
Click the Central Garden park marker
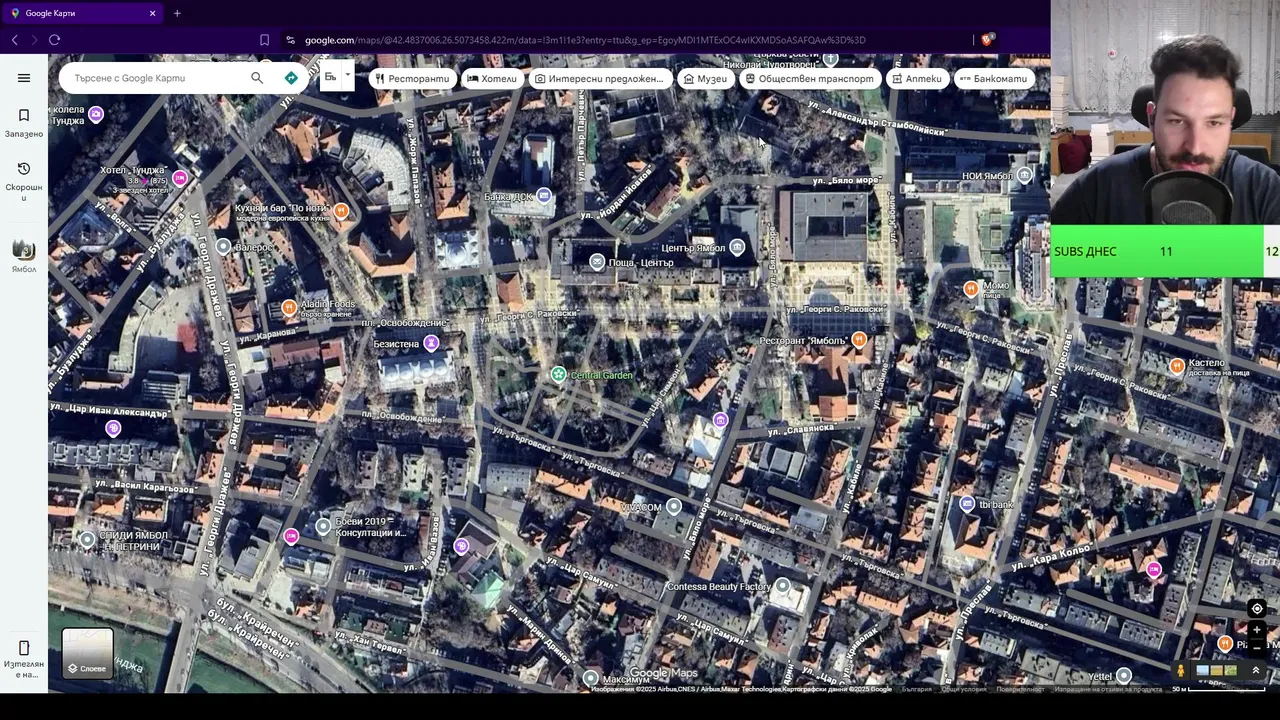(x=558, y=374)
